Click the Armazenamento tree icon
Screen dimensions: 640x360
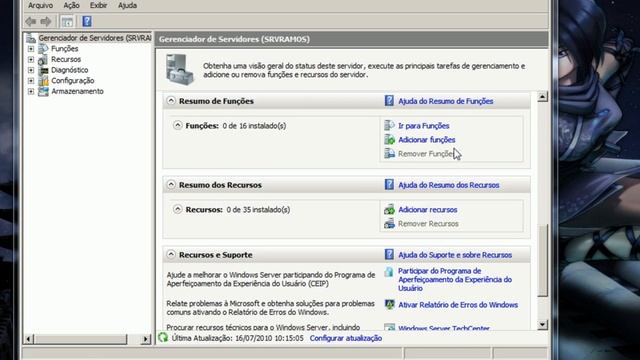(x=43, y=91)
